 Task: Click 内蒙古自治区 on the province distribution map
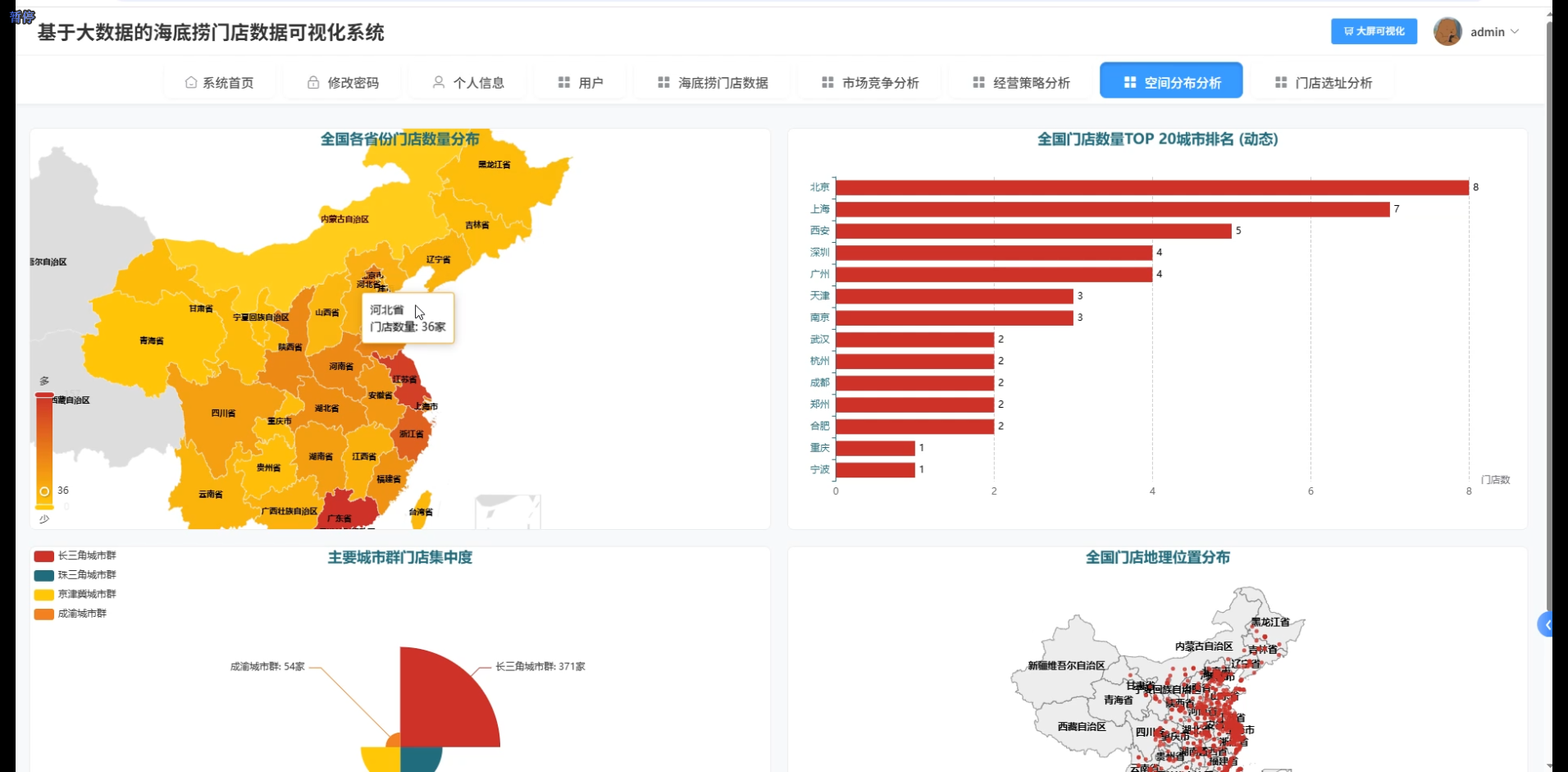pyautogui.click(x=344, y=219)
